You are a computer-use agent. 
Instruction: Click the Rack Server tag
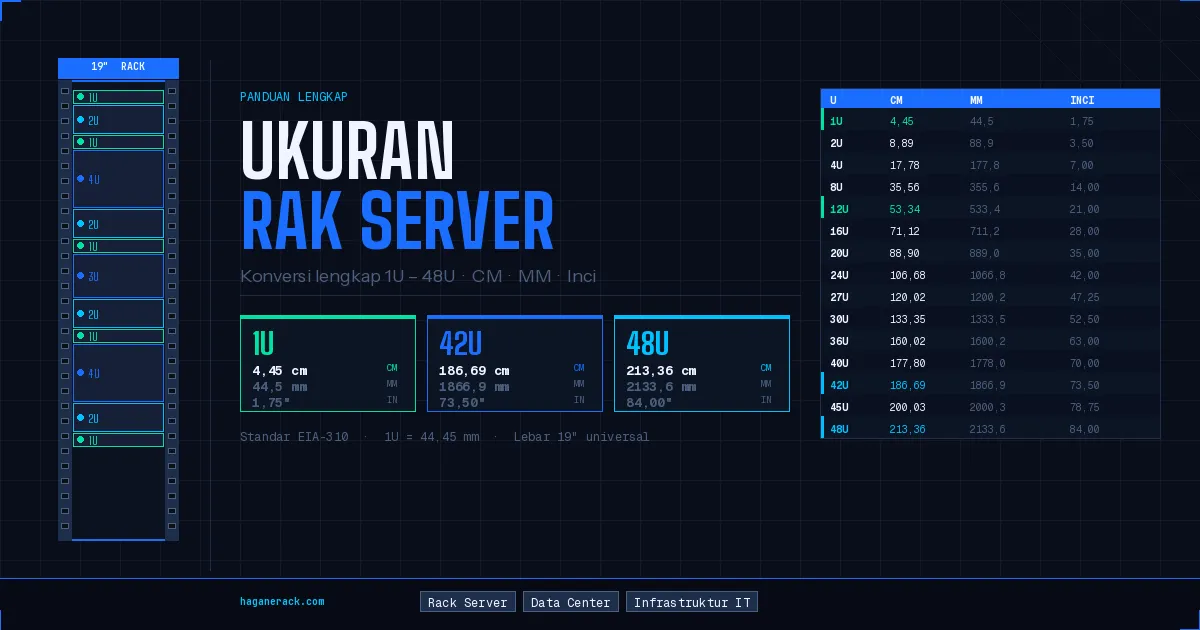point(468,602)
